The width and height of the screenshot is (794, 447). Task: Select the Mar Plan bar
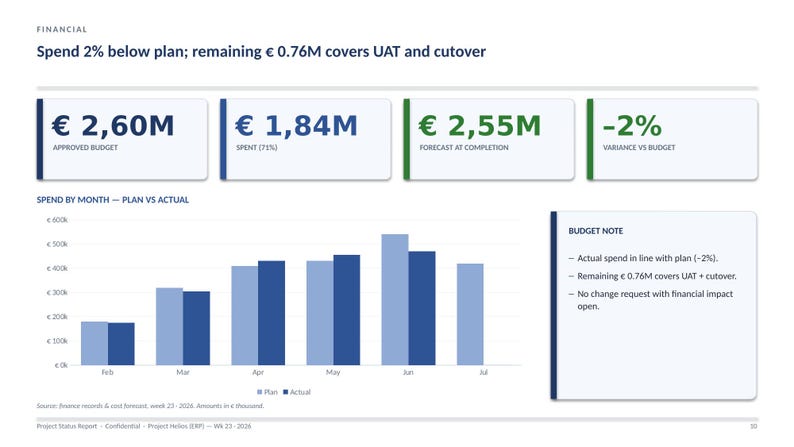coord(170,327)
